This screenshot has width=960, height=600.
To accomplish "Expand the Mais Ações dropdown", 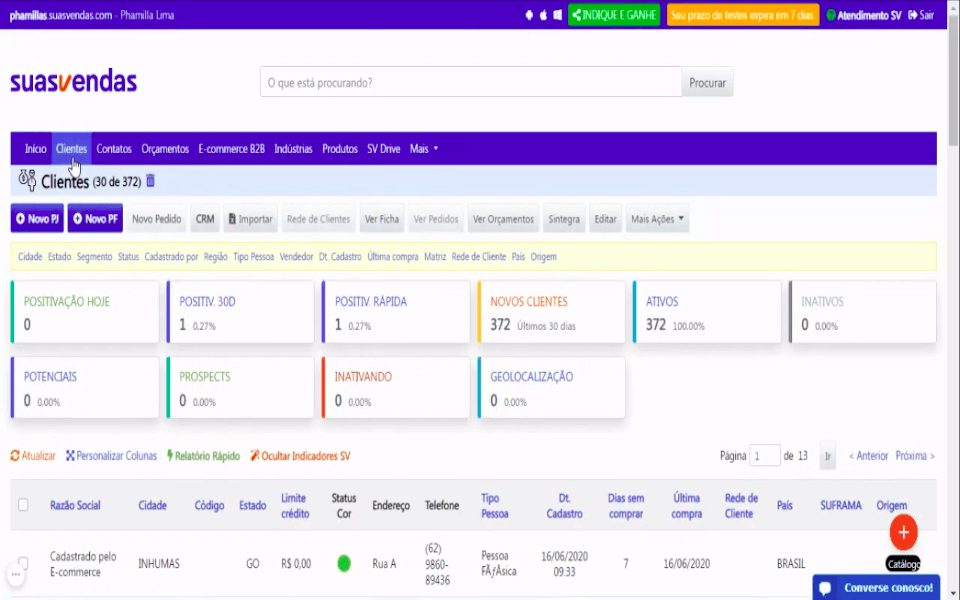I will tap(657, 219).
